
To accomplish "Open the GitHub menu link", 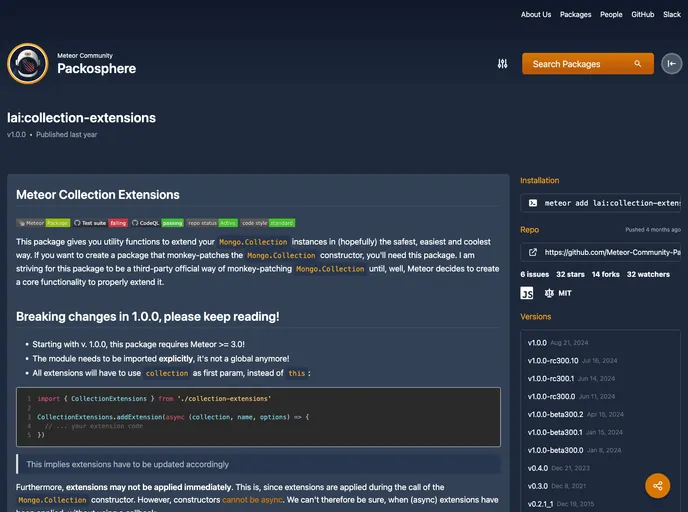I will pos(642,14).
